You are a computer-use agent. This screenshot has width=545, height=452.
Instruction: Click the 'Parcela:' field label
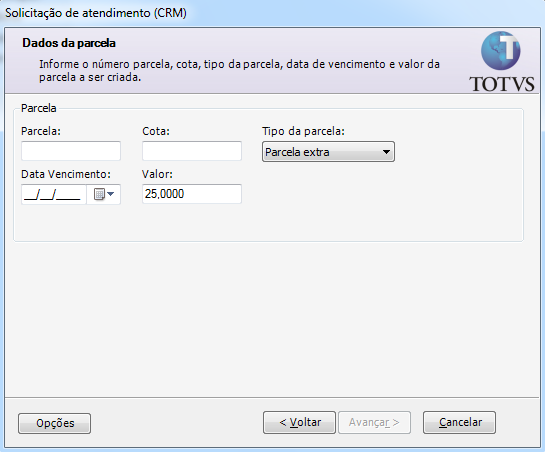41,131
